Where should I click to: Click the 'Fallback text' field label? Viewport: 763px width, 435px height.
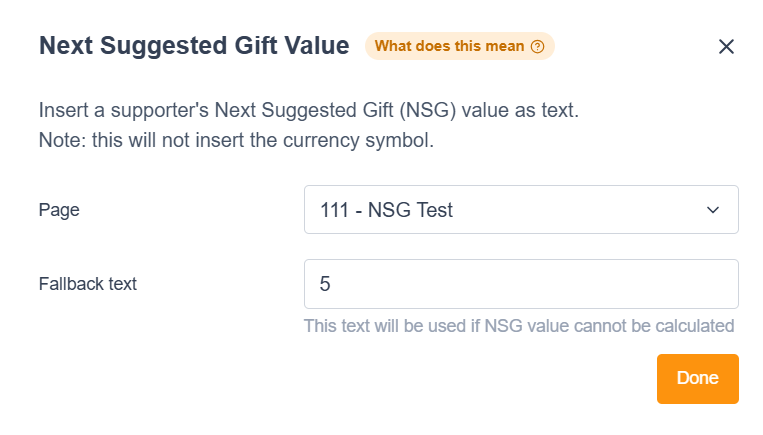click(88, 284)
